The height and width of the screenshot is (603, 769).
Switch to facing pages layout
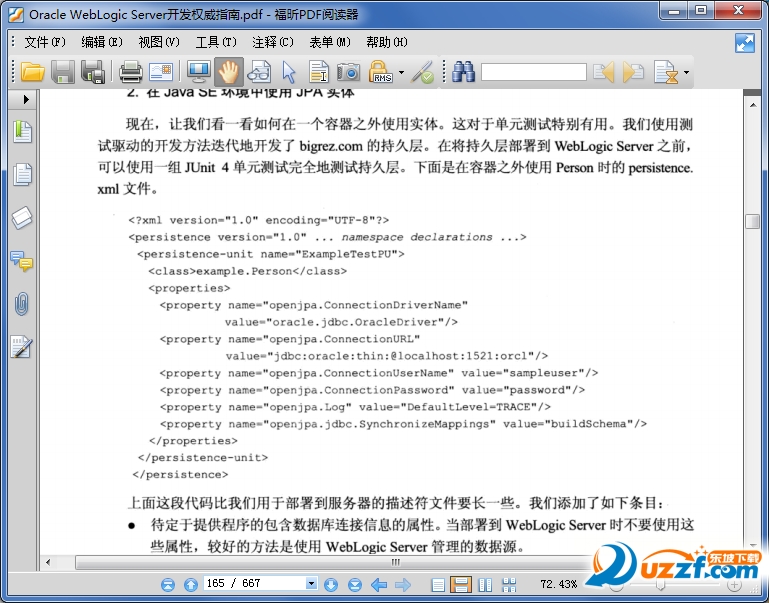pyautogui.click(x=485, y=584)
